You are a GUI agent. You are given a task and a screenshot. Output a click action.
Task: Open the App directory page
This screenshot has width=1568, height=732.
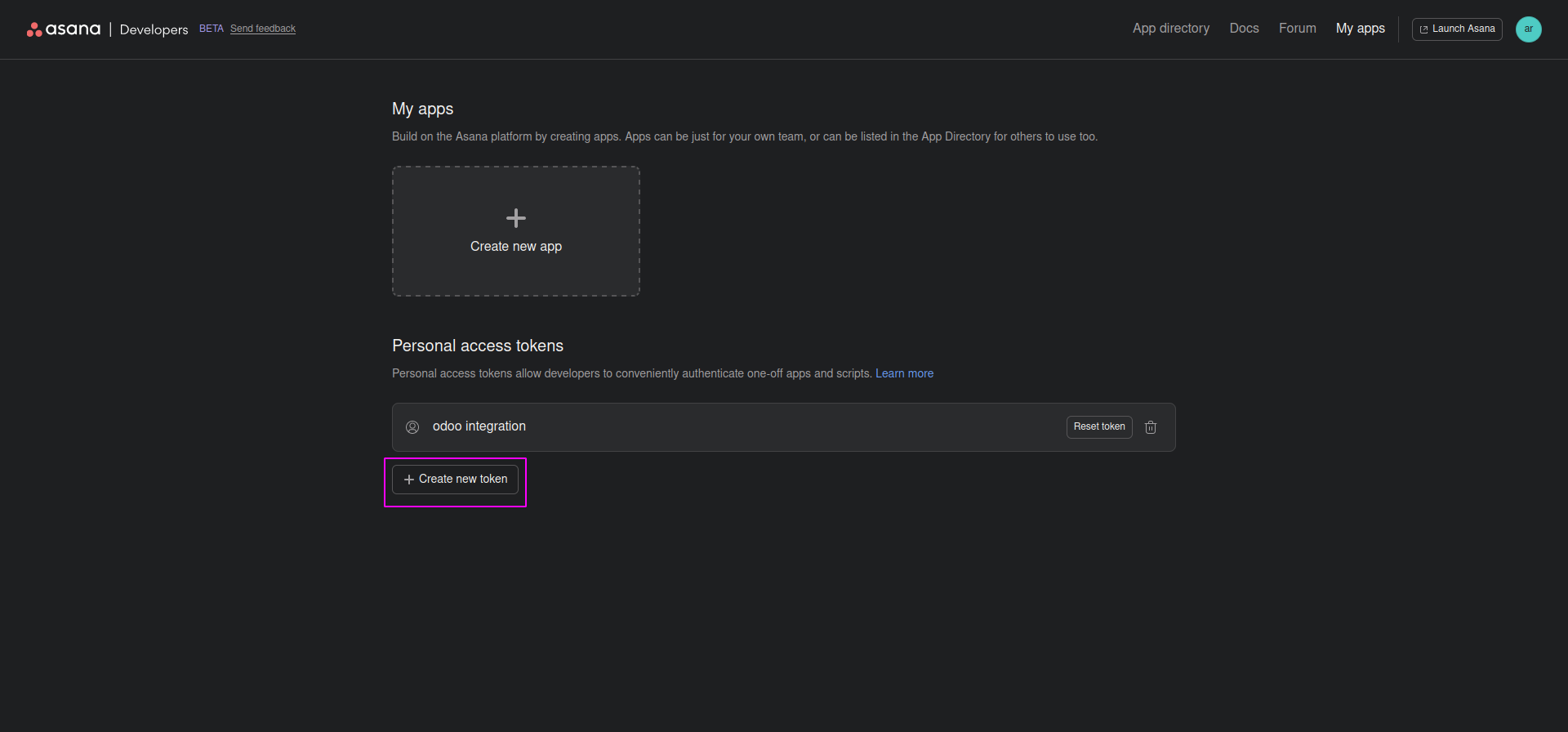[x=1170, y=29]
